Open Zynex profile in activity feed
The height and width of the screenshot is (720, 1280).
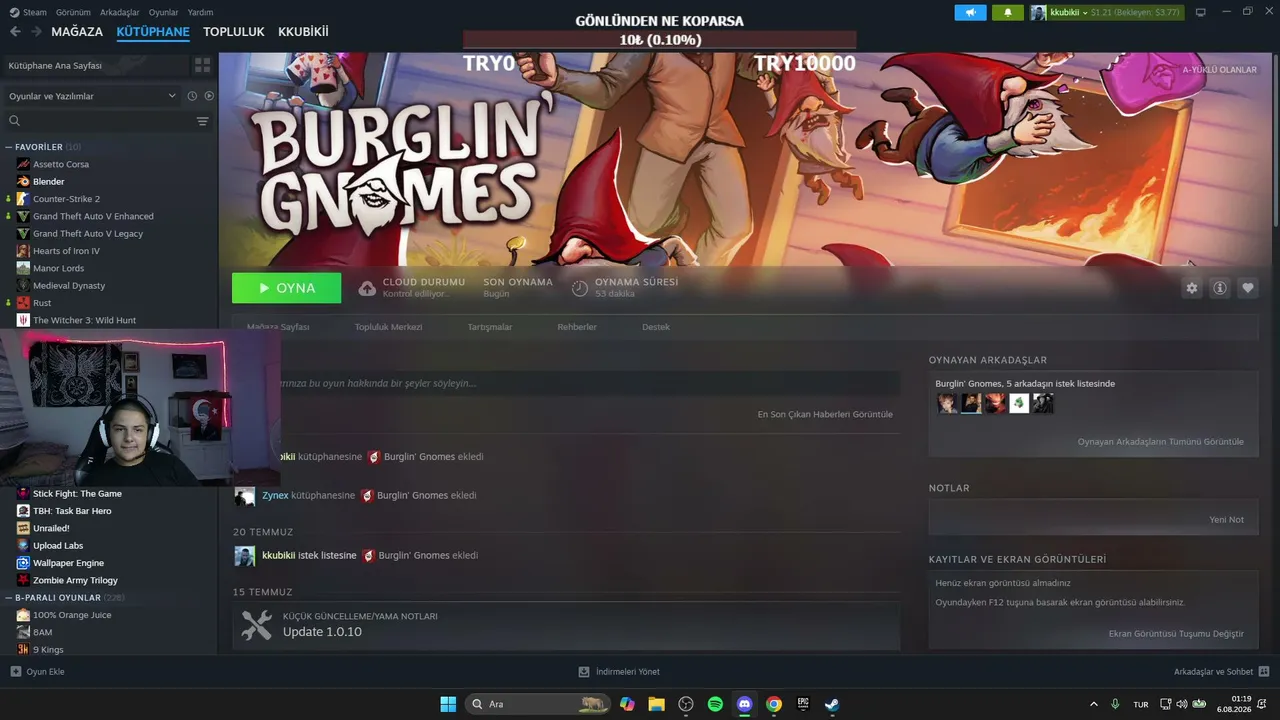[274, 495]
